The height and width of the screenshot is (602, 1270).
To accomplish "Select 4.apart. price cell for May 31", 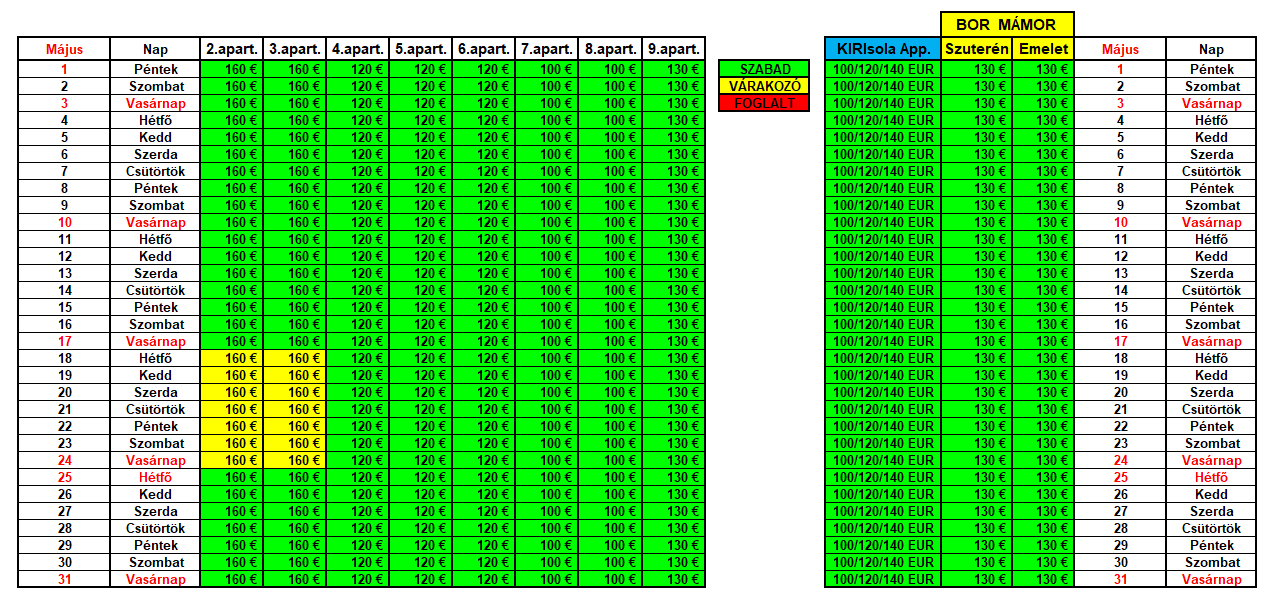I will pyautogui.click(x=358, y=579).
